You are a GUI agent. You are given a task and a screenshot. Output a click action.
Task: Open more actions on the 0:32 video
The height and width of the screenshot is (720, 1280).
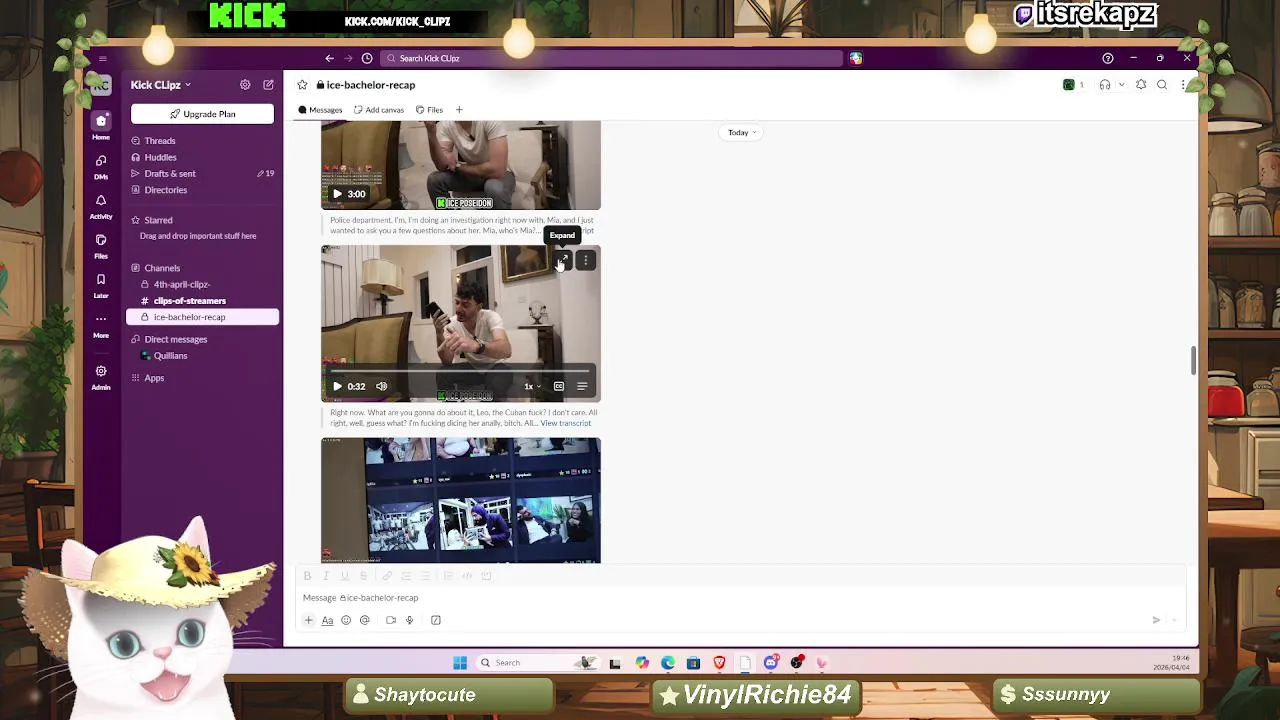pyautogui.click(x=586, y=260)
